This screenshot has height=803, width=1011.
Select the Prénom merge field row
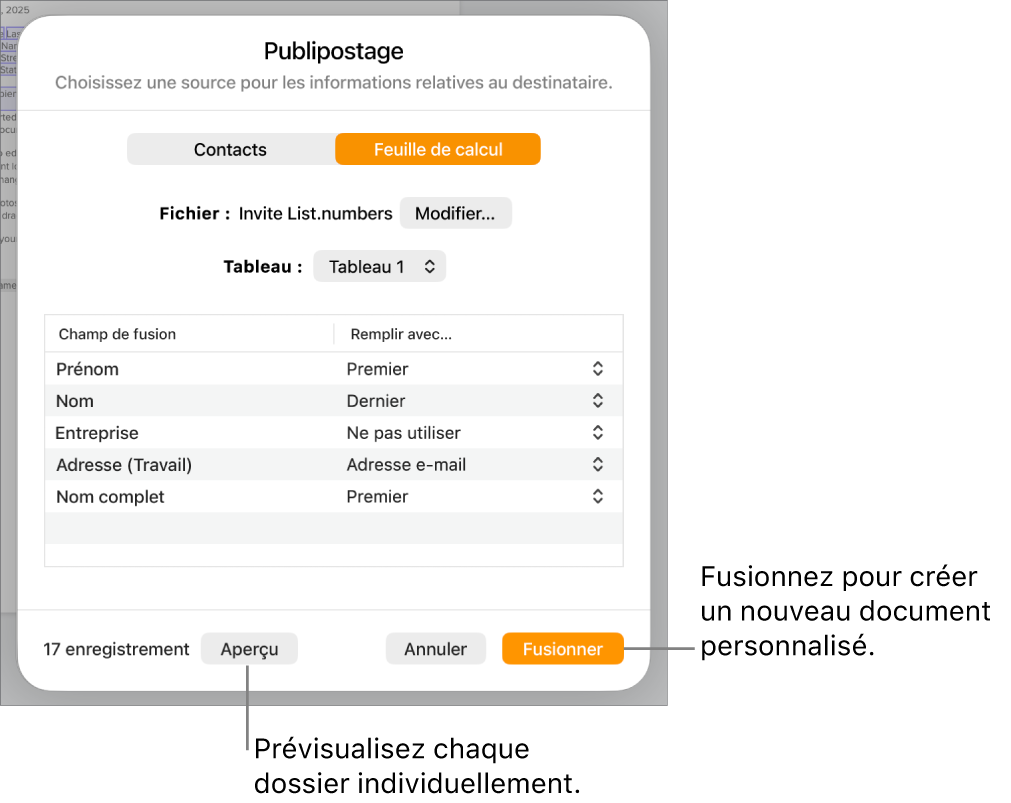point(180,369)
